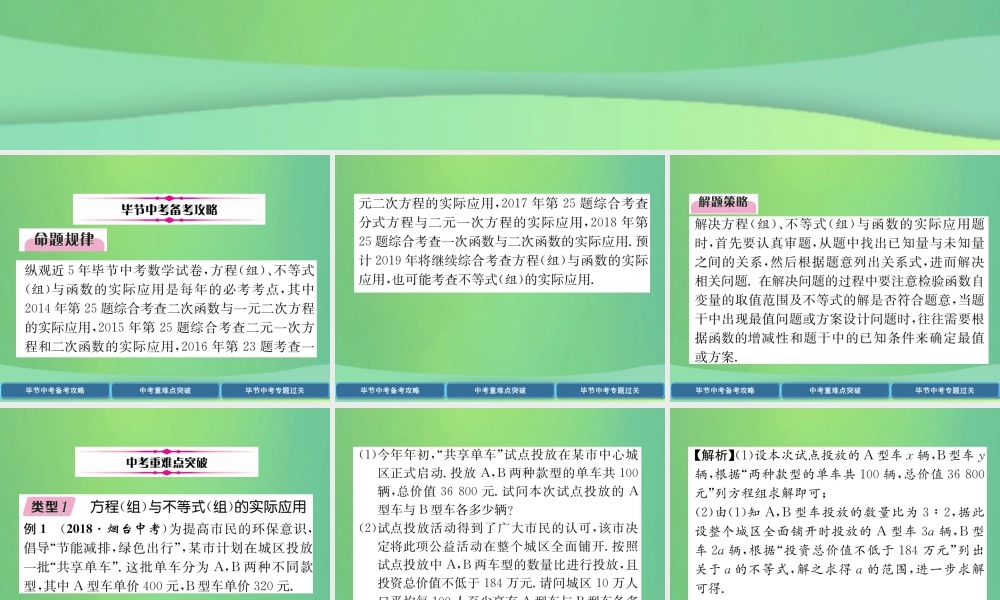Click the 例1 (2018·烟台中考) text line

tap(168, 529)
